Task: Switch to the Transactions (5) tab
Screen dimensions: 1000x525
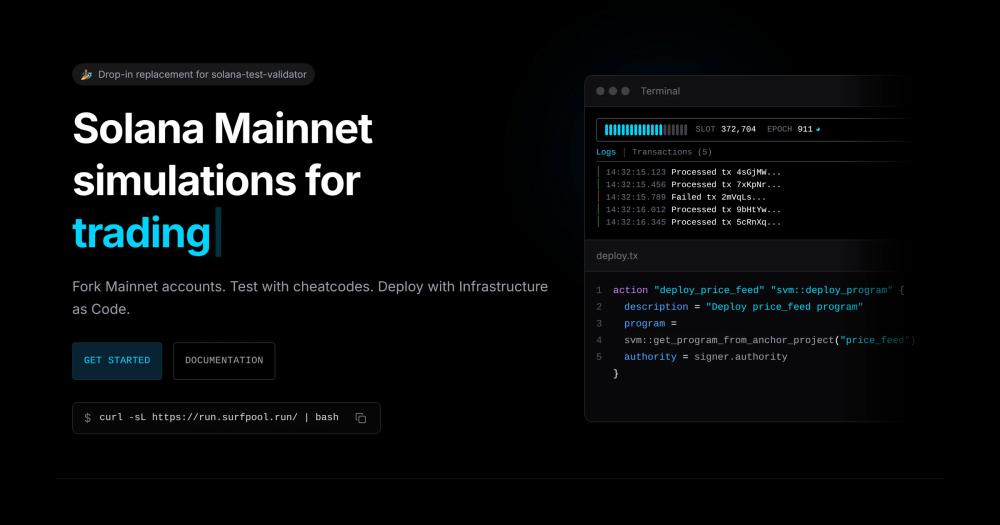Action: click(672, 152)
